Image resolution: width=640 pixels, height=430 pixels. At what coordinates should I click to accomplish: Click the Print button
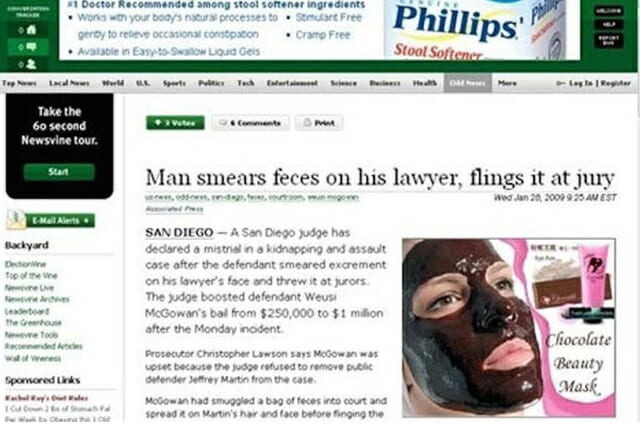pos(319,123)
